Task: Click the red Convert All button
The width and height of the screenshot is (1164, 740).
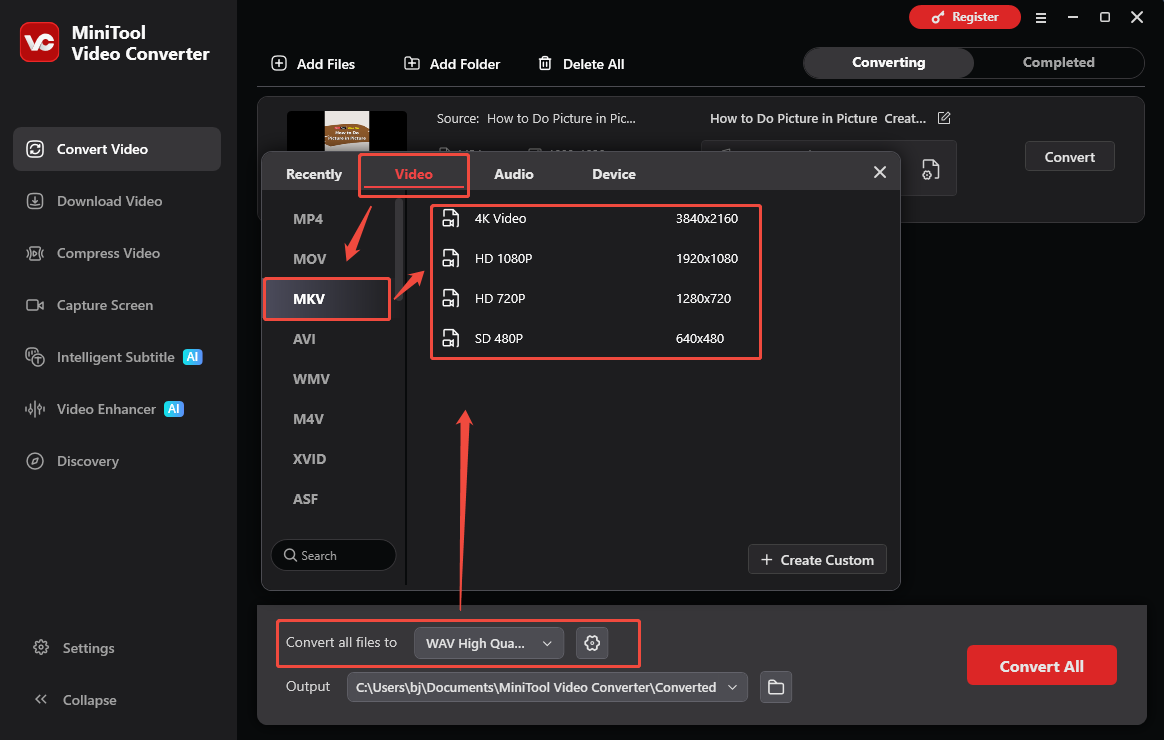Action: point(1042,666)
